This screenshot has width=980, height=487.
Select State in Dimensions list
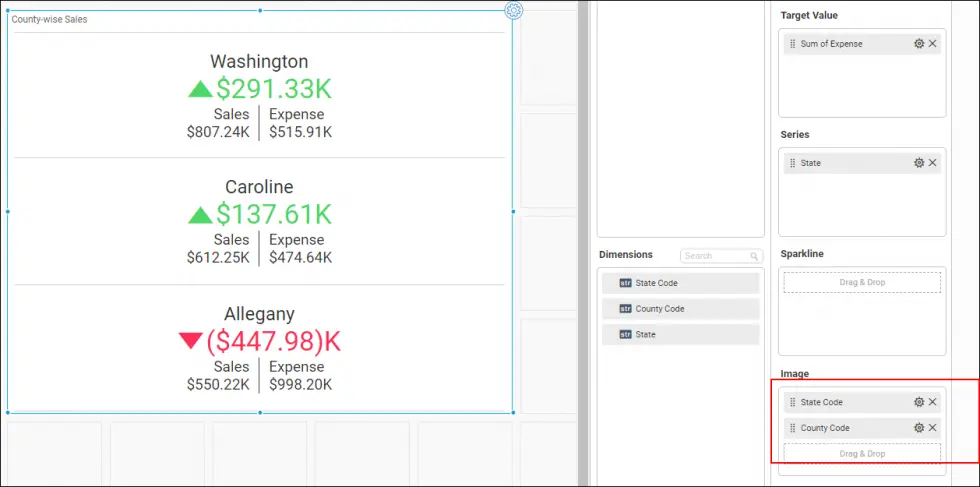[x=680, y=335]
